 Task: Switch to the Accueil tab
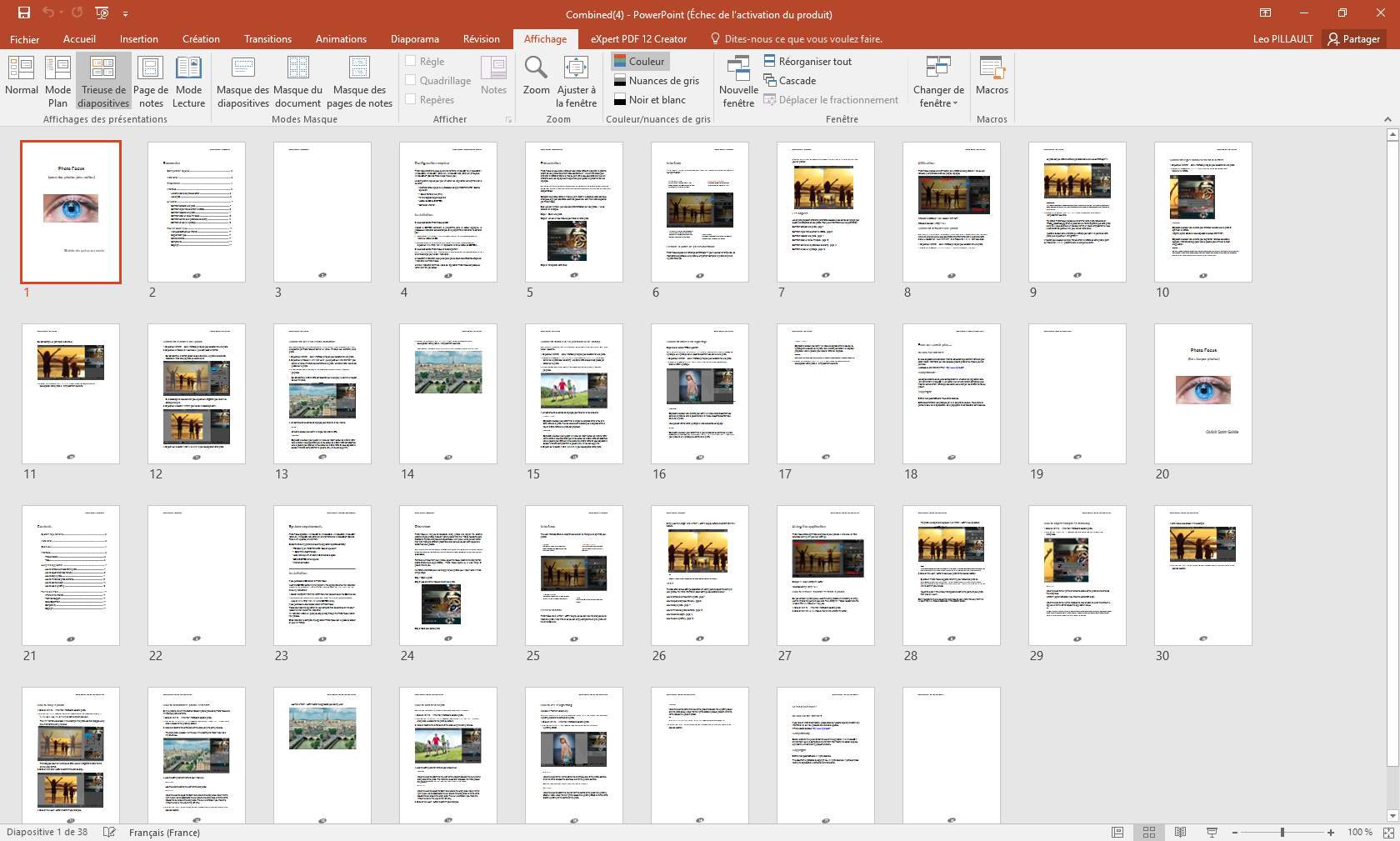79,39
